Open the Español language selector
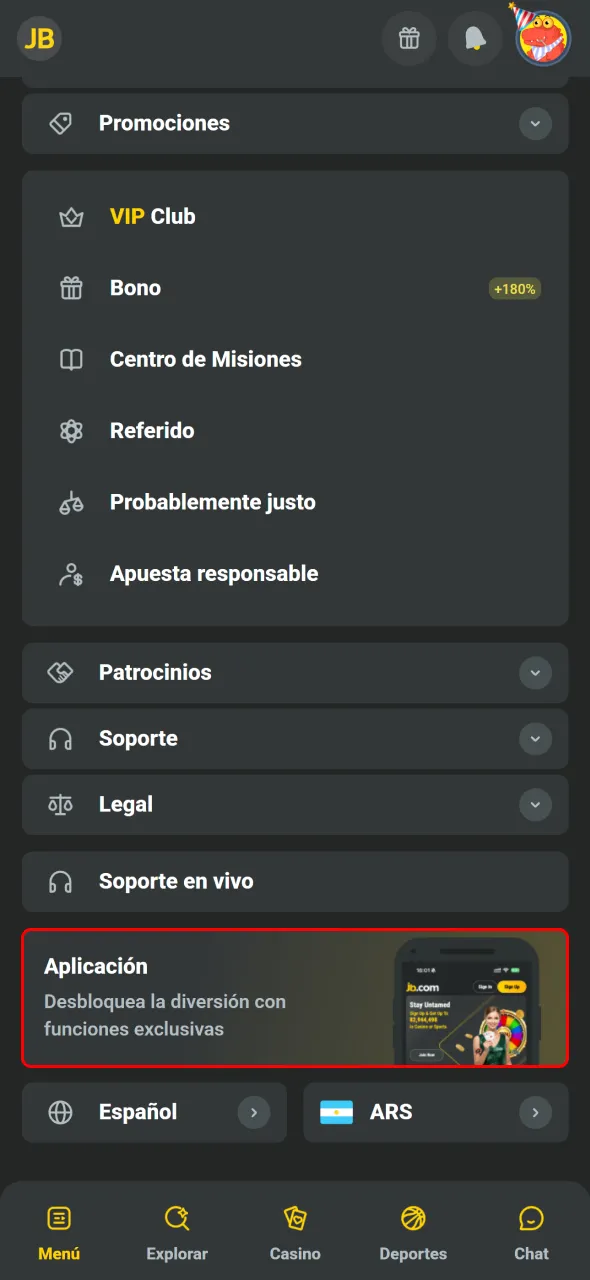The height and width of the screenshot is (1280, 590). pos(154,1112)
